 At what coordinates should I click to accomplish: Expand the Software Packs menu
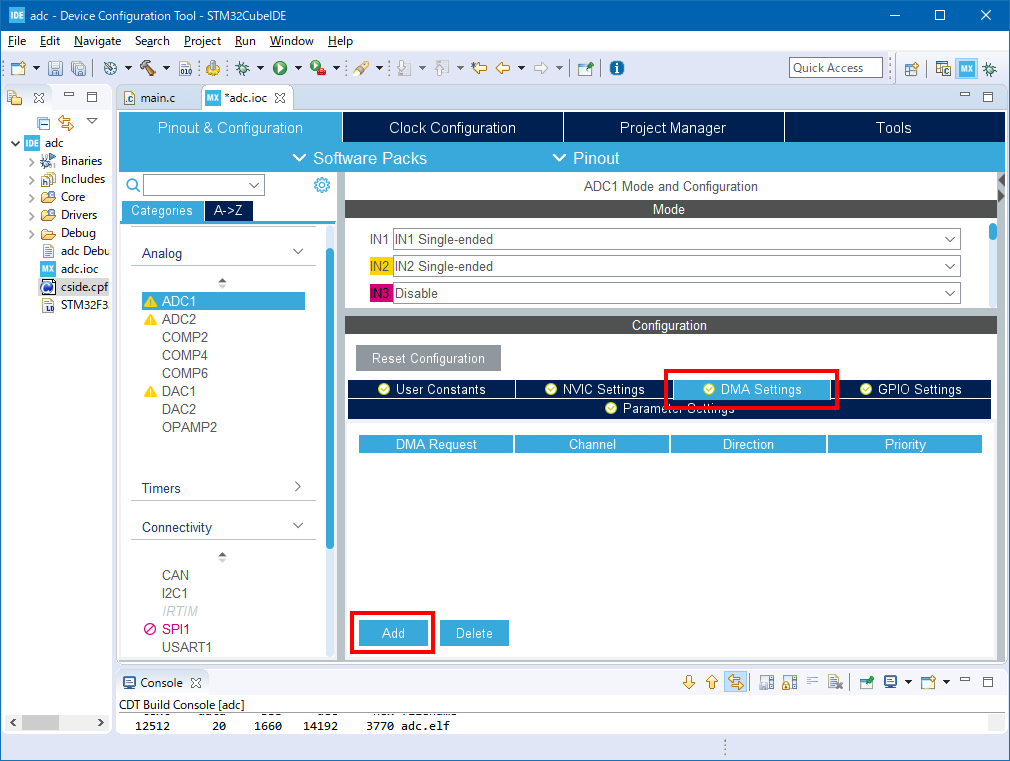click(x=360, y=158)
